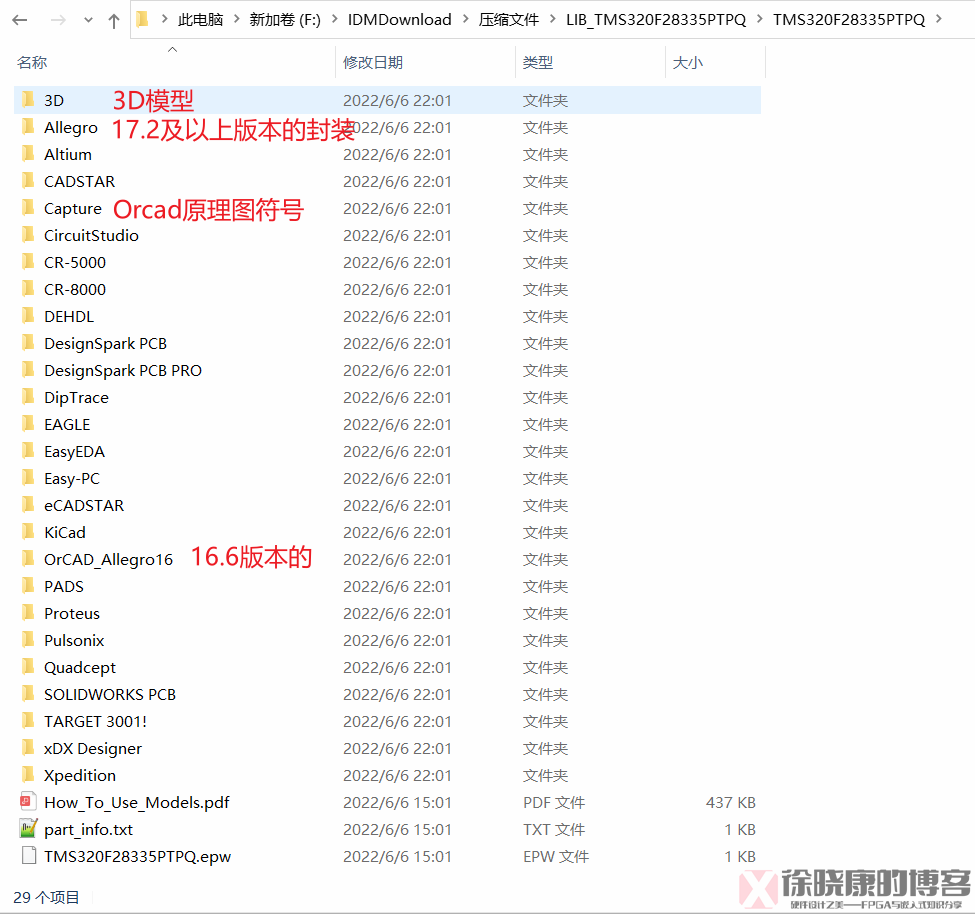The height and width of the screenshot is (914, 975).
Task: Expand chevron after 新加卷 (F:) breadcrumb
Action: [335, 19]
